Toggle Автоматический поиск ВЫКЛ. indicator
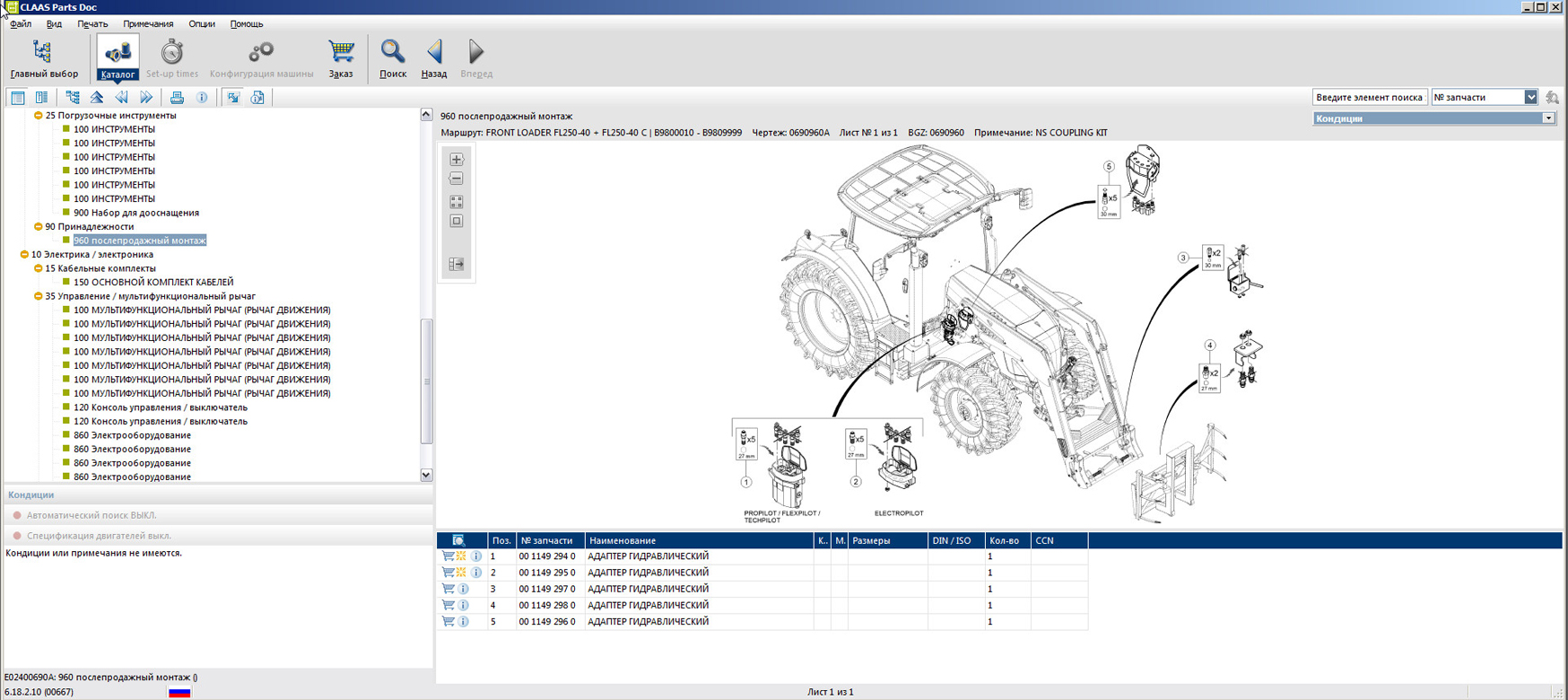Viewport: 1568px width, 700px height. pos(17,515)
